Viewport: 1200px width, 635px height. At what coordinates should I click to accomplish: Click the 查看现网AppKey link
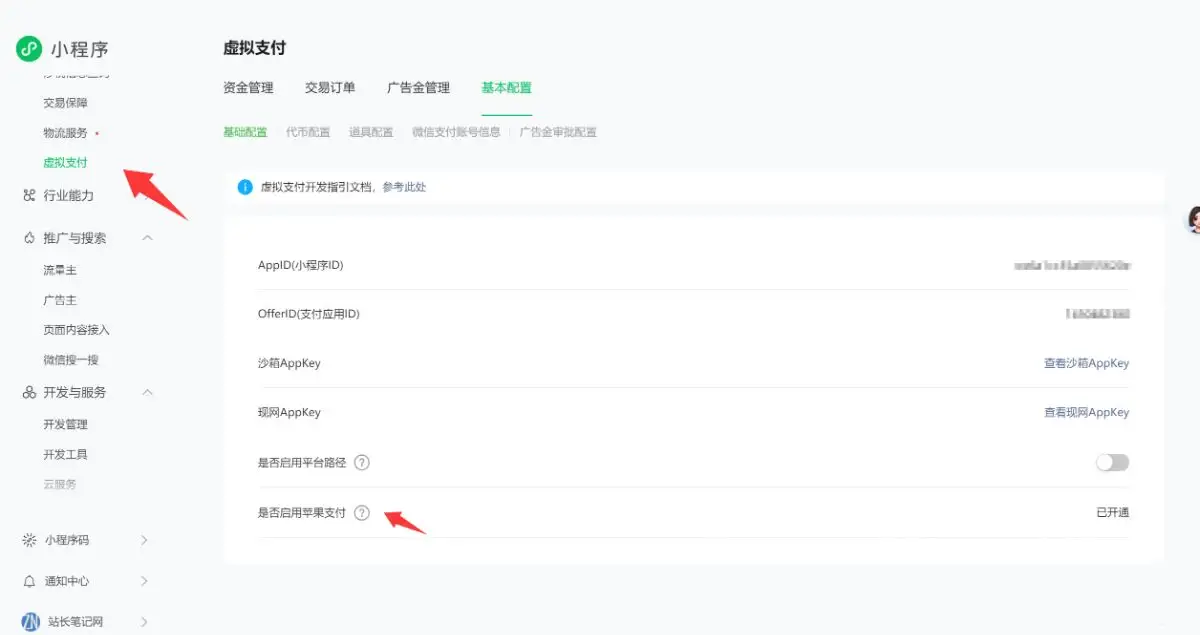click(1087, 412)
